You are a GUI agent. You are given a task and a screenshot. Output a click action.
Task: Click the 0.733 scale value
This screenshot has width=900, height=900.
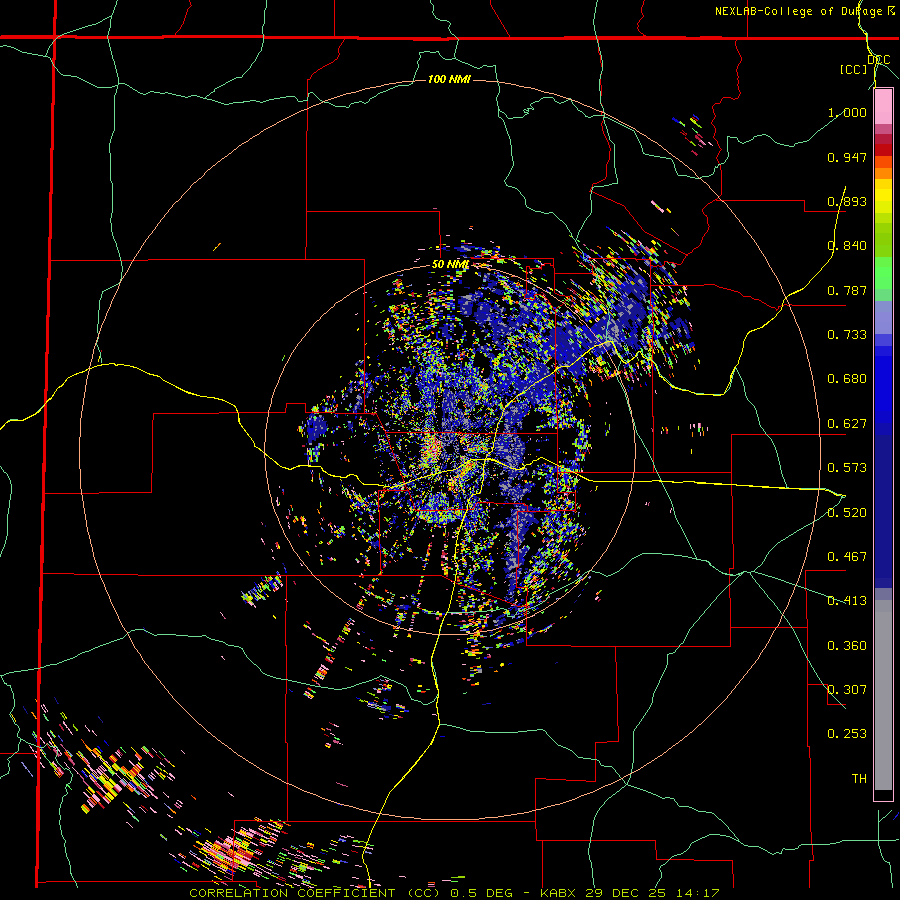847,335
